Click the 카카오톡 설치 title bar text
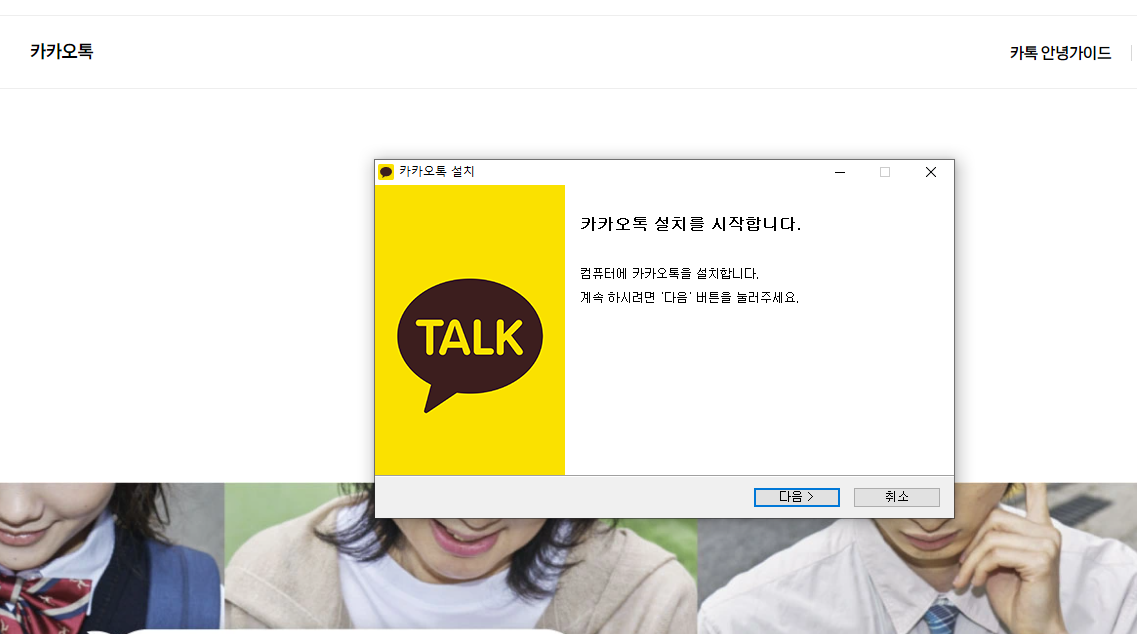 [x=437, y=171]
